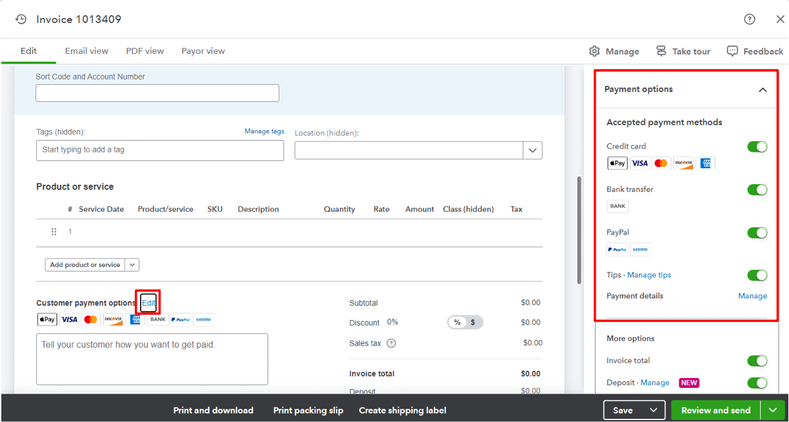Switch to Payor view tab

[203, 51]
